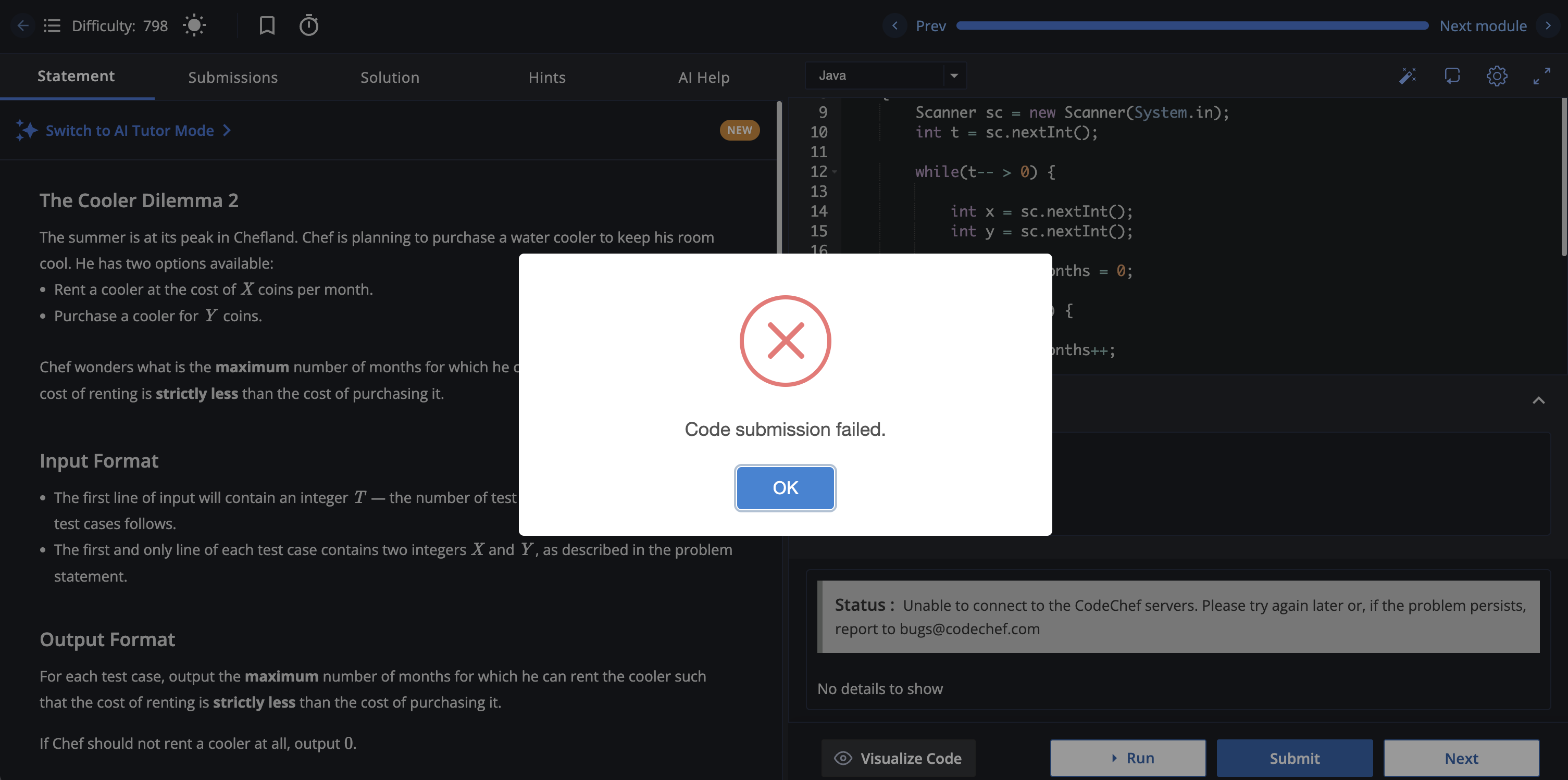The width and height of the screenshot is (1568, 780).
Task: Bookmark this problem
Action: click(267, 26)
